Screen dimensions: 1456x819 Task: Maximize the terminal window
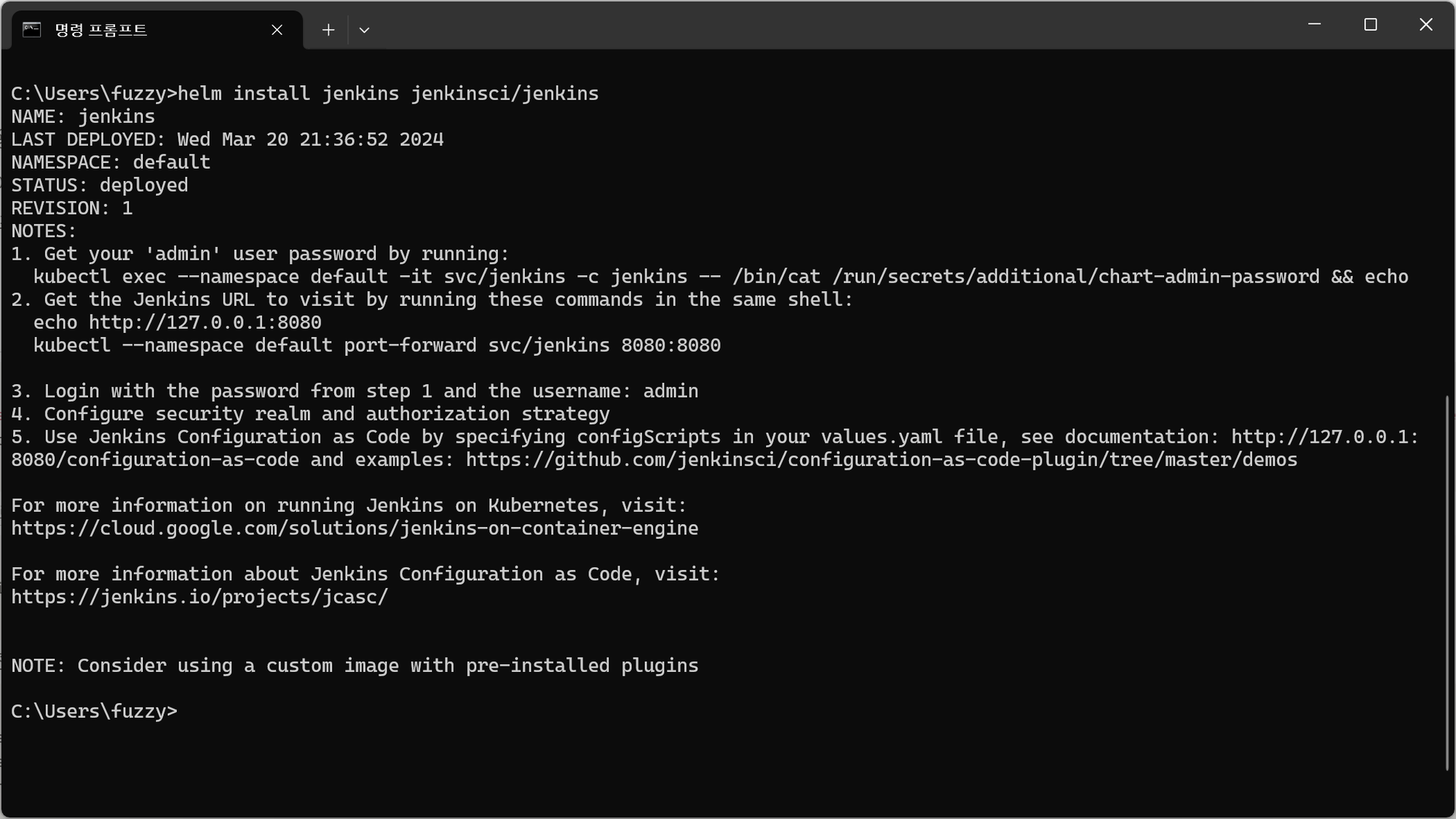1370,25
